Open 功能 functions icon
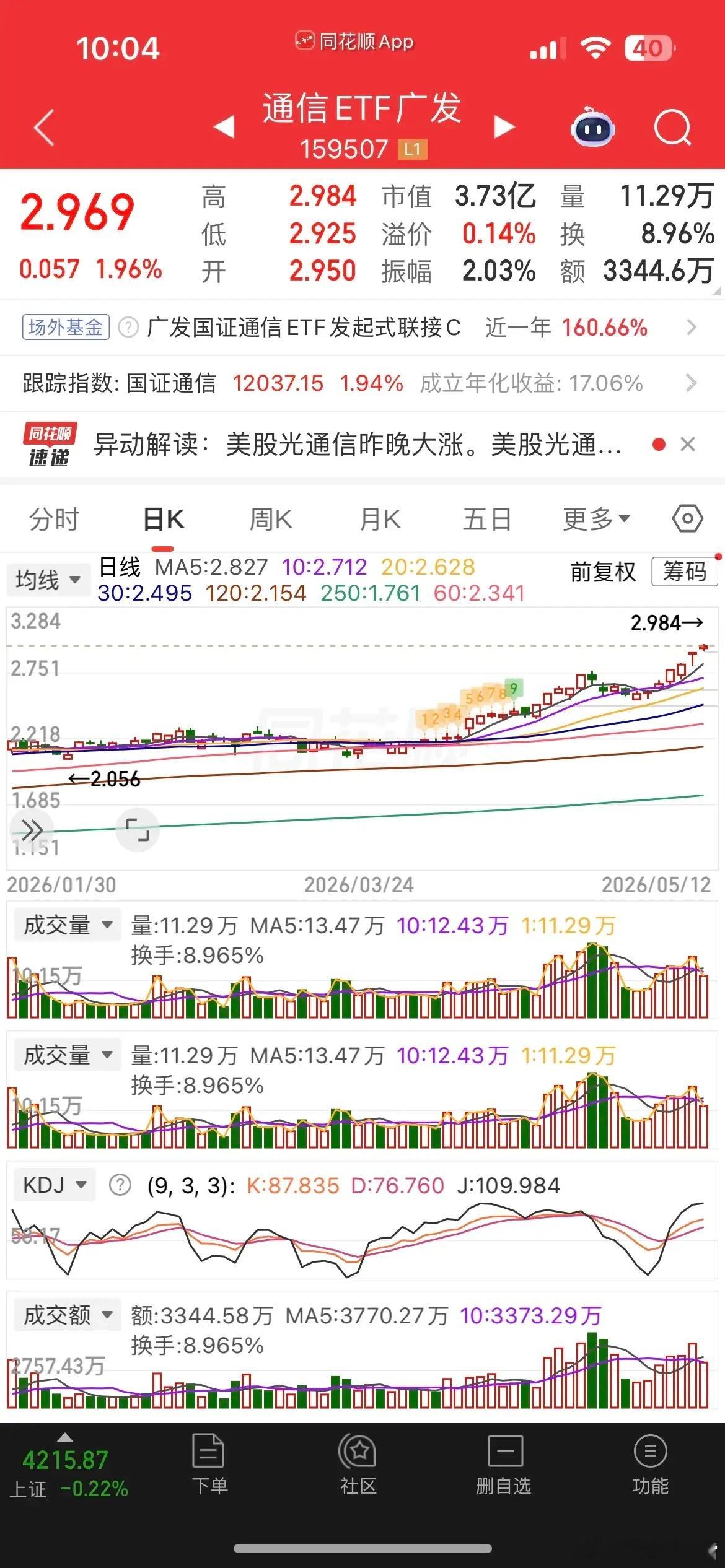 [650, 1464]
